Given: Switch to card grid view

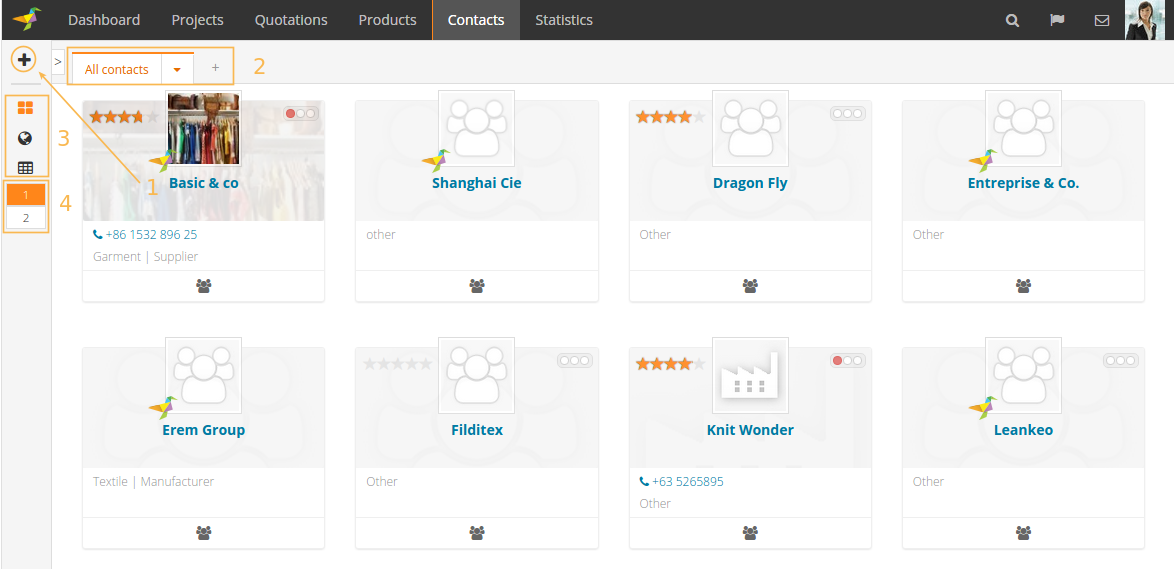Looking at the screenshot, I should tap(26, 108).
